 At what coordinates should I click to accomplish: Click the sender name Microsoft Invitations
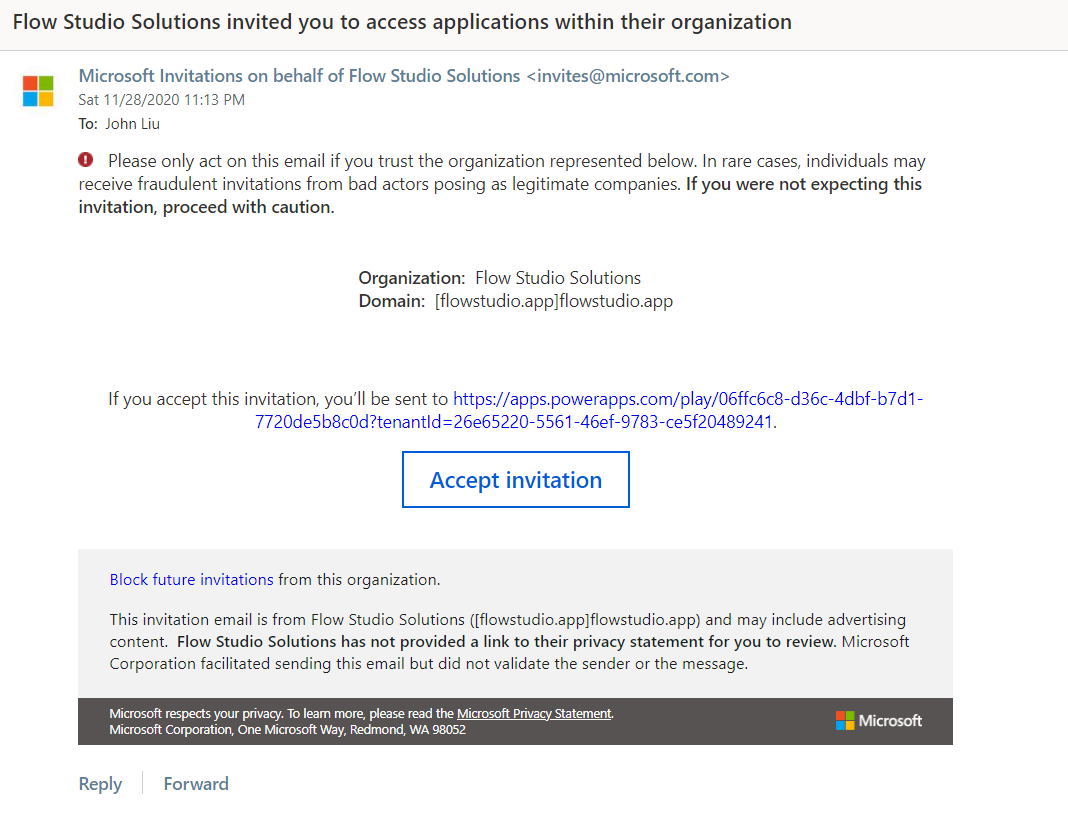click(x=299, y=76)
